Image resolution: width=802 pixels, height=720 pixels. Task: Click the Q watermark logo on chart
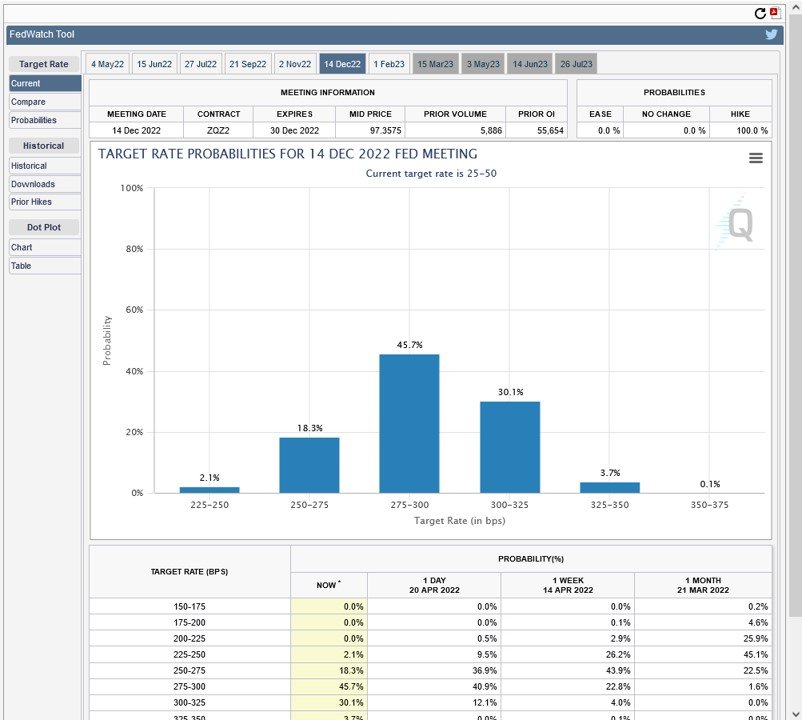[737, 224]
